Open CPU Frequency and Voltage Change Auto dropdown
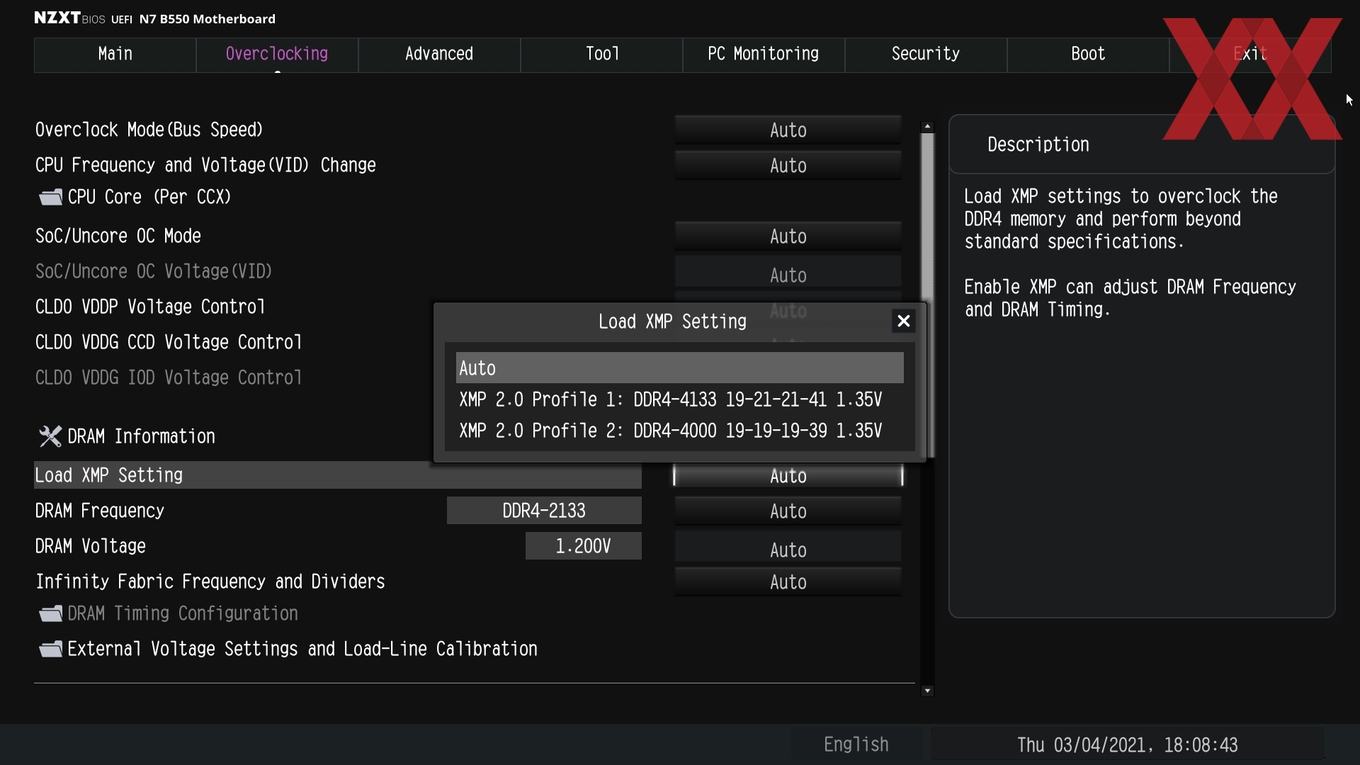The height and width of the screenshot is (765, 1360). pos(788,165)
